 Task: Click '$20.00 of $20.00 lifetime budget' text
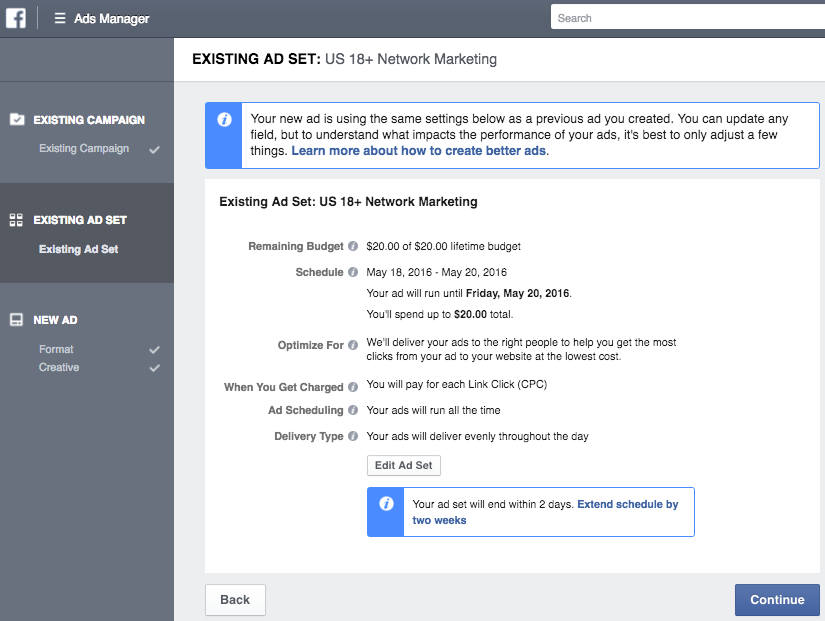pyautogui.click(x=444, y=246)
